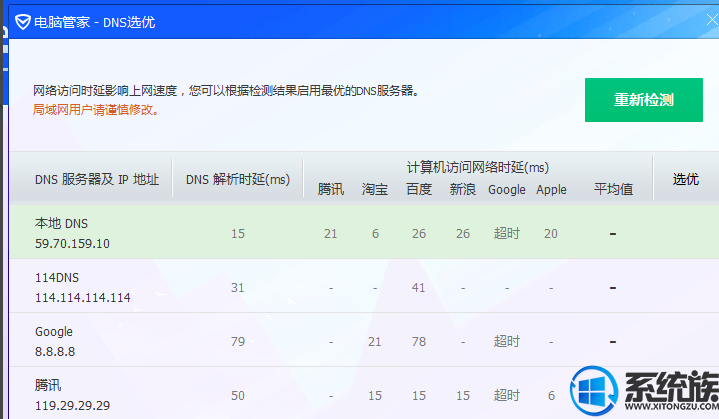The height and width of the screenshot is (419, 719).
Task: Click the DNS 服务器及 IP 地址 column header
Action: pos(96,180)
